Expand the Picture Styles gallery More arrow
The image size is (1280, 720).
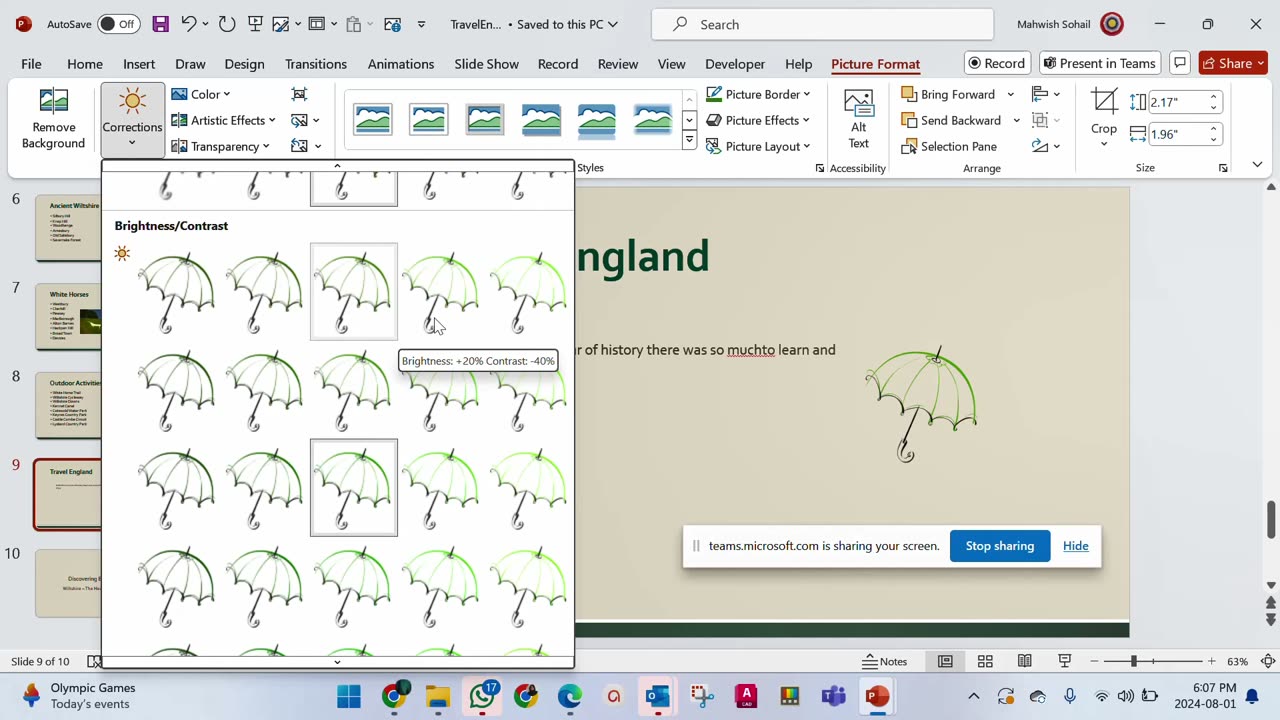click(689, 141)
